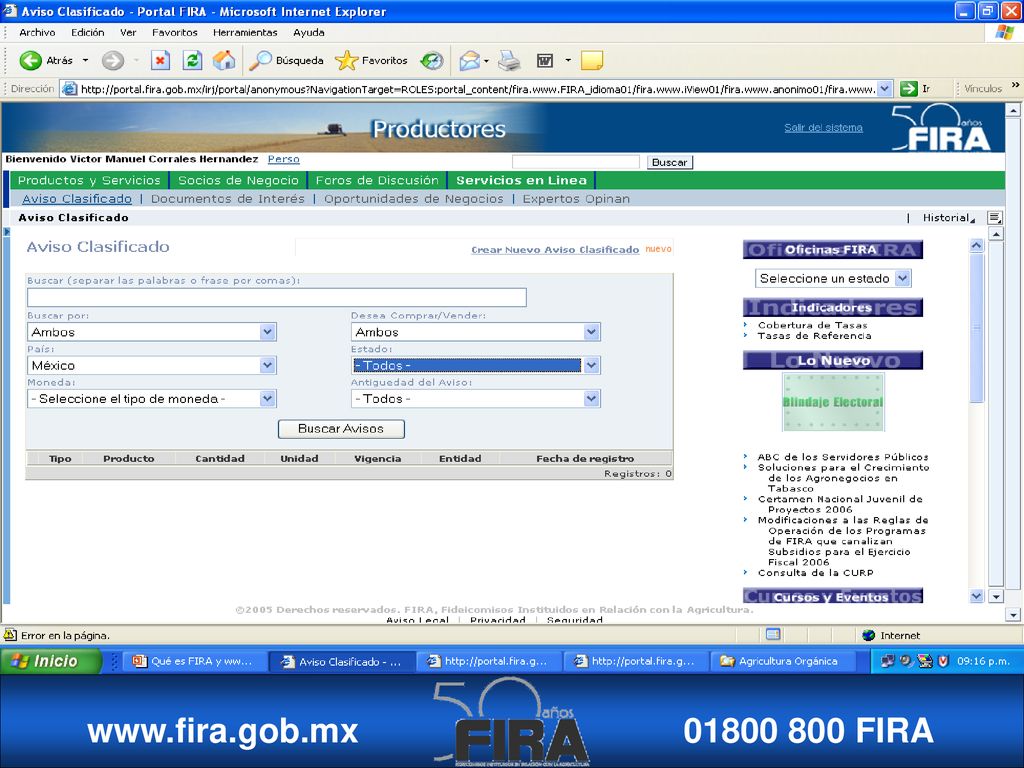The image size is (1024, 768).
Task: Open Consulta de la CURP link
Action: tap(815, 573)
